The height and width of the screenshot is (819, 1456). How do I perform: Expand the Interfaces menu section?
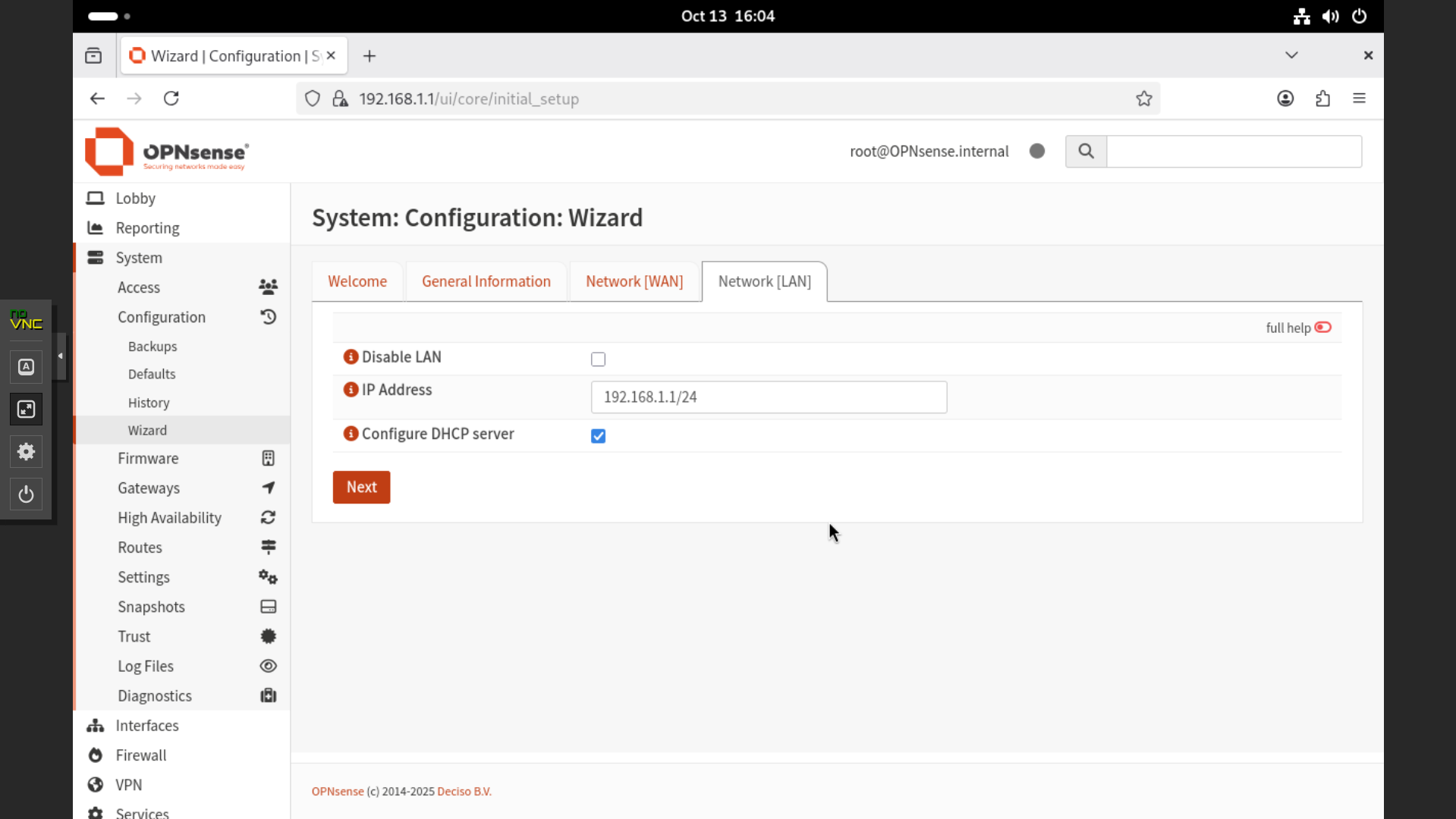pyautogui.click(x=147, y=726)
